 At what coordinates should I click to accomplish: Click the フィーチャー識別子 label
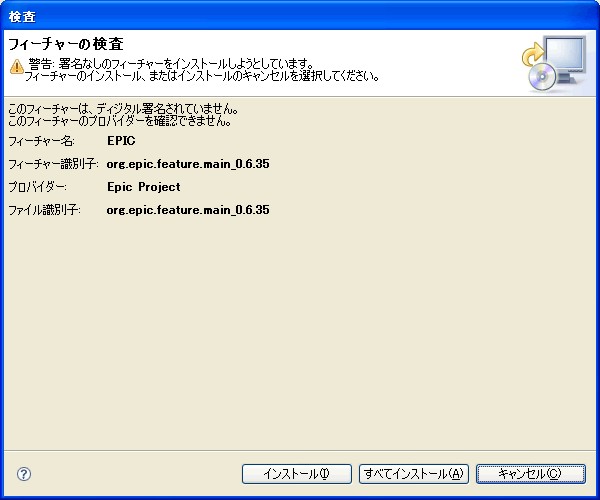(53, 164)
